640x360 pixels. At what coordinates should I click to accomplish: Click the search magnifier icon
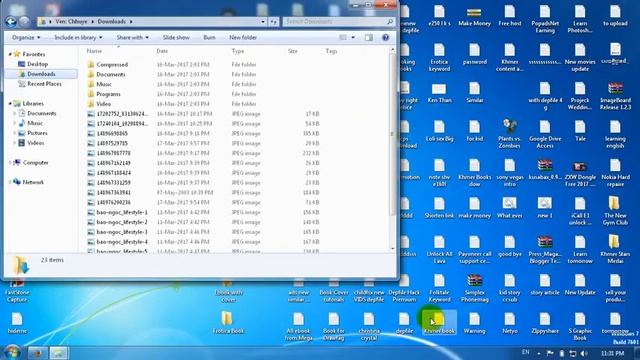(390, 21)
